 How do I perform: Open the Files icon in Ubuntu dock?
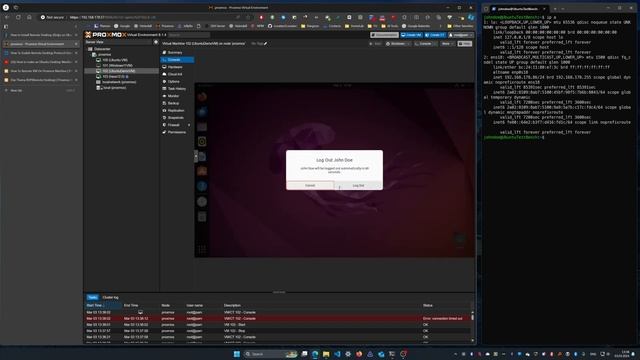[x=202, y=127]
